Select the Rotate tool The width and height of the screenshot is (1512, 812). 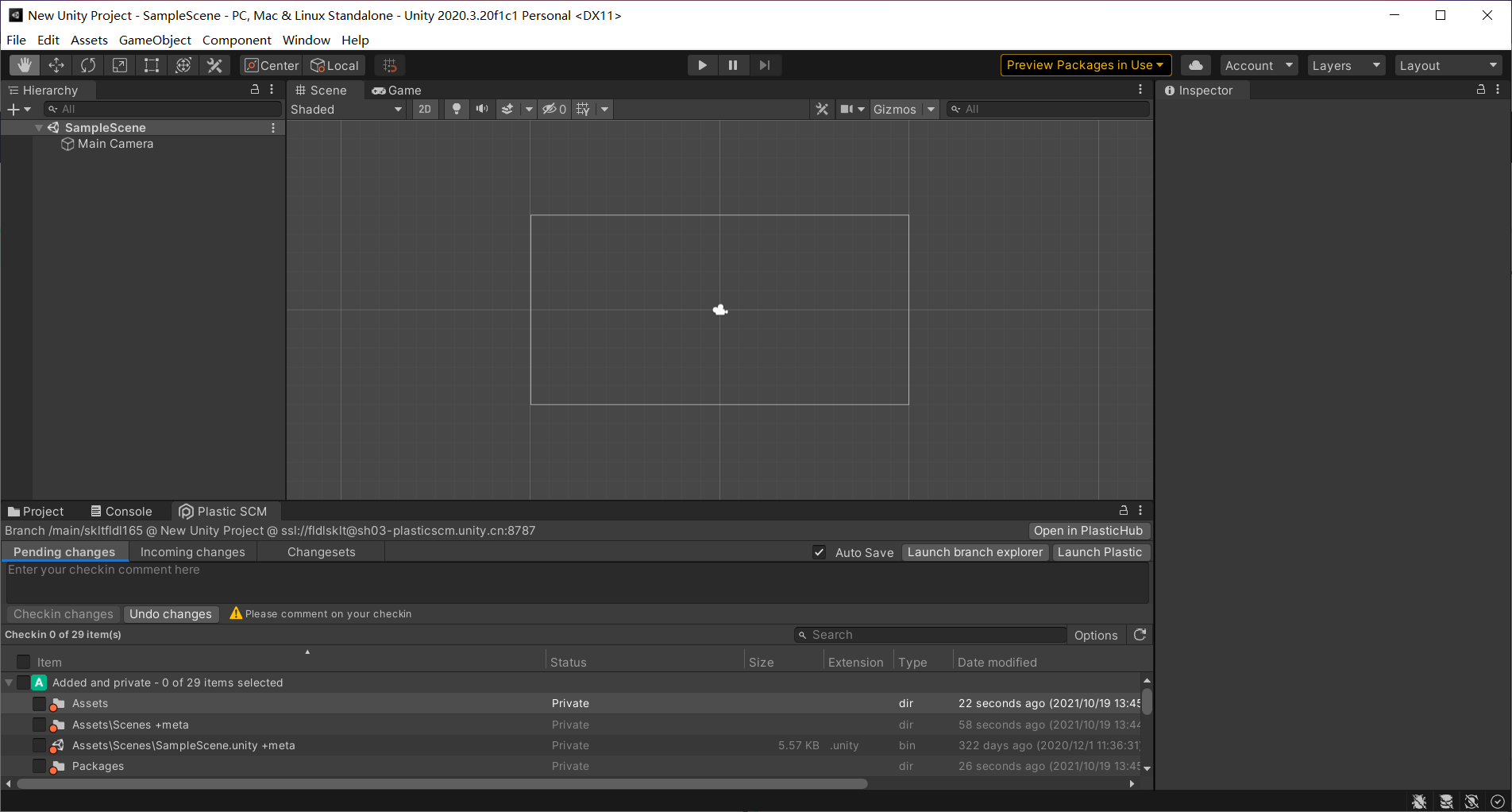pos(88,65)
